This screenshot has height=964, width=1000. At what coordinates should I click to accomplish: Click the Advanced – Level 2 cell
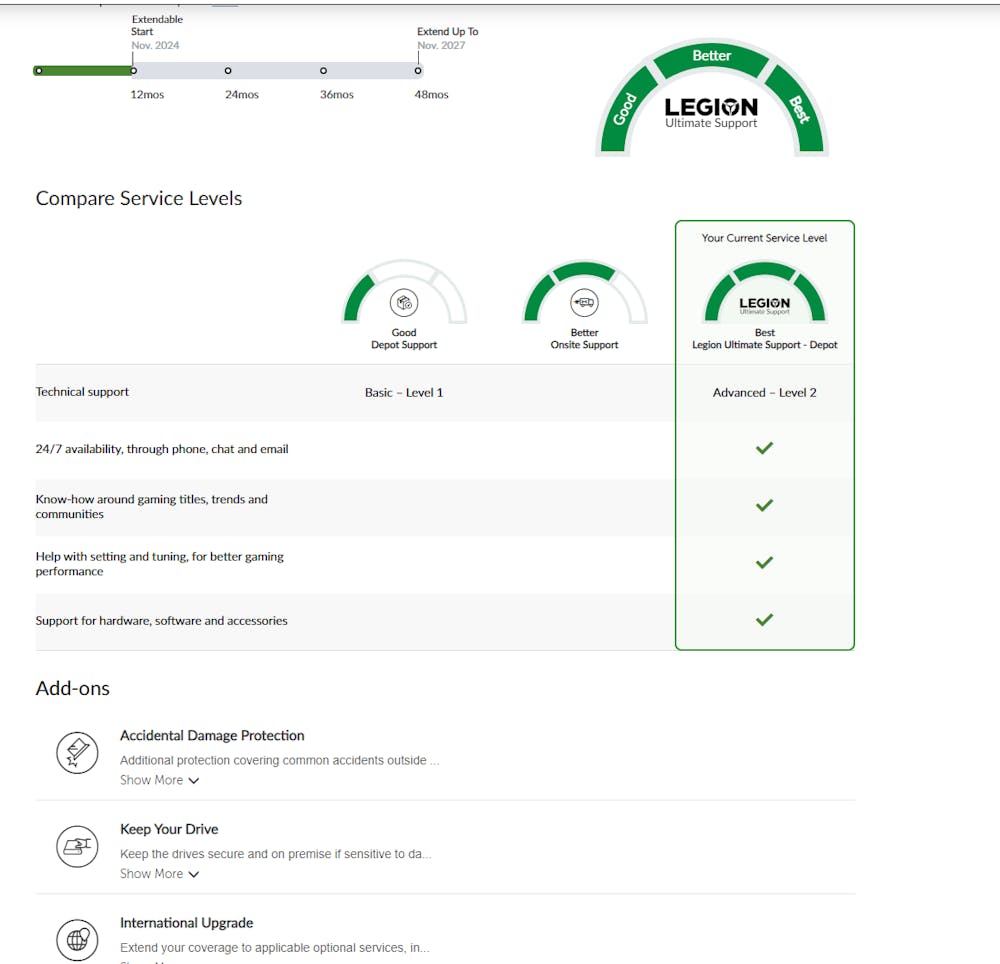point(765,393)
